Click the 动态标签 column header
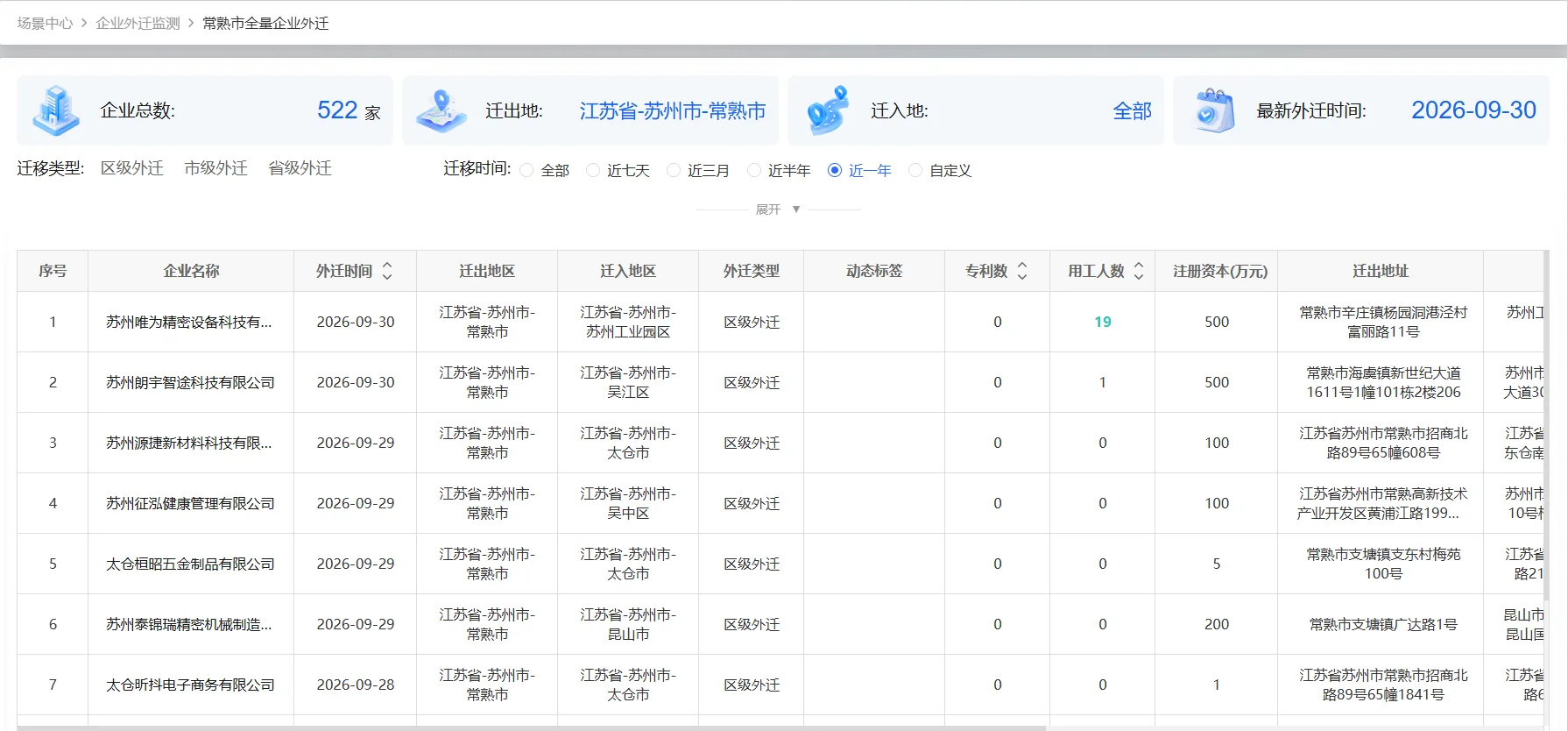The height and width of the screenshot is (731, 1568). (x=874, y=271)
